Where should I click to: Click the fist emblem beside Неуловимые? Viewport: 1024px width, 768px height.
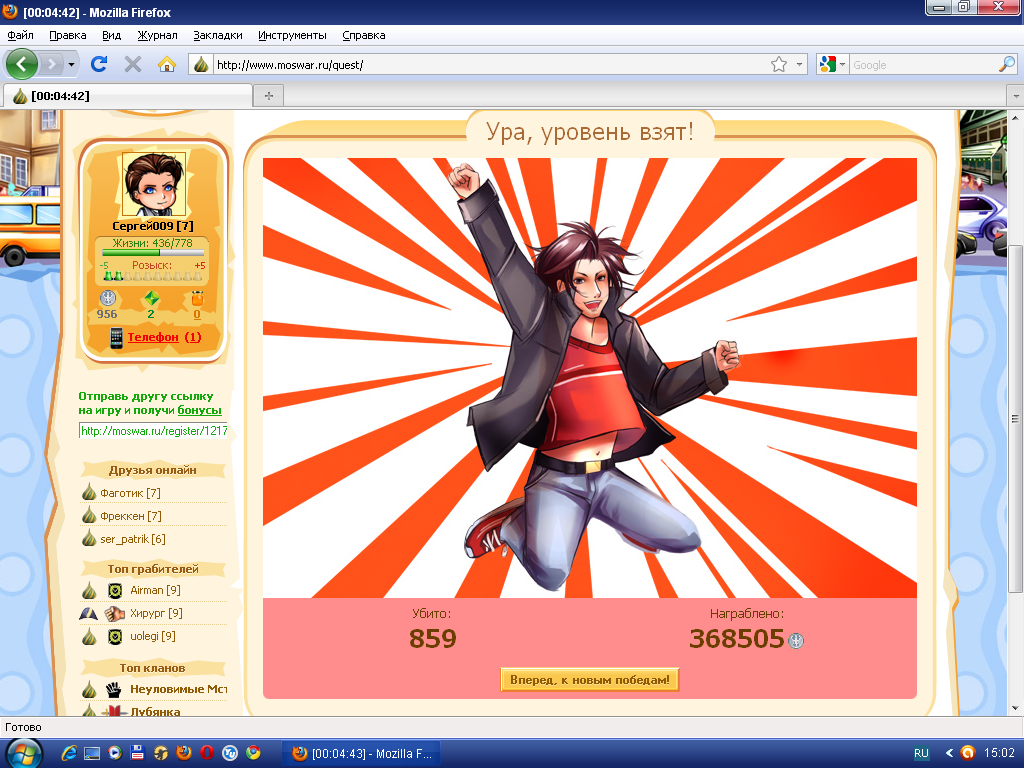[114, 689]
